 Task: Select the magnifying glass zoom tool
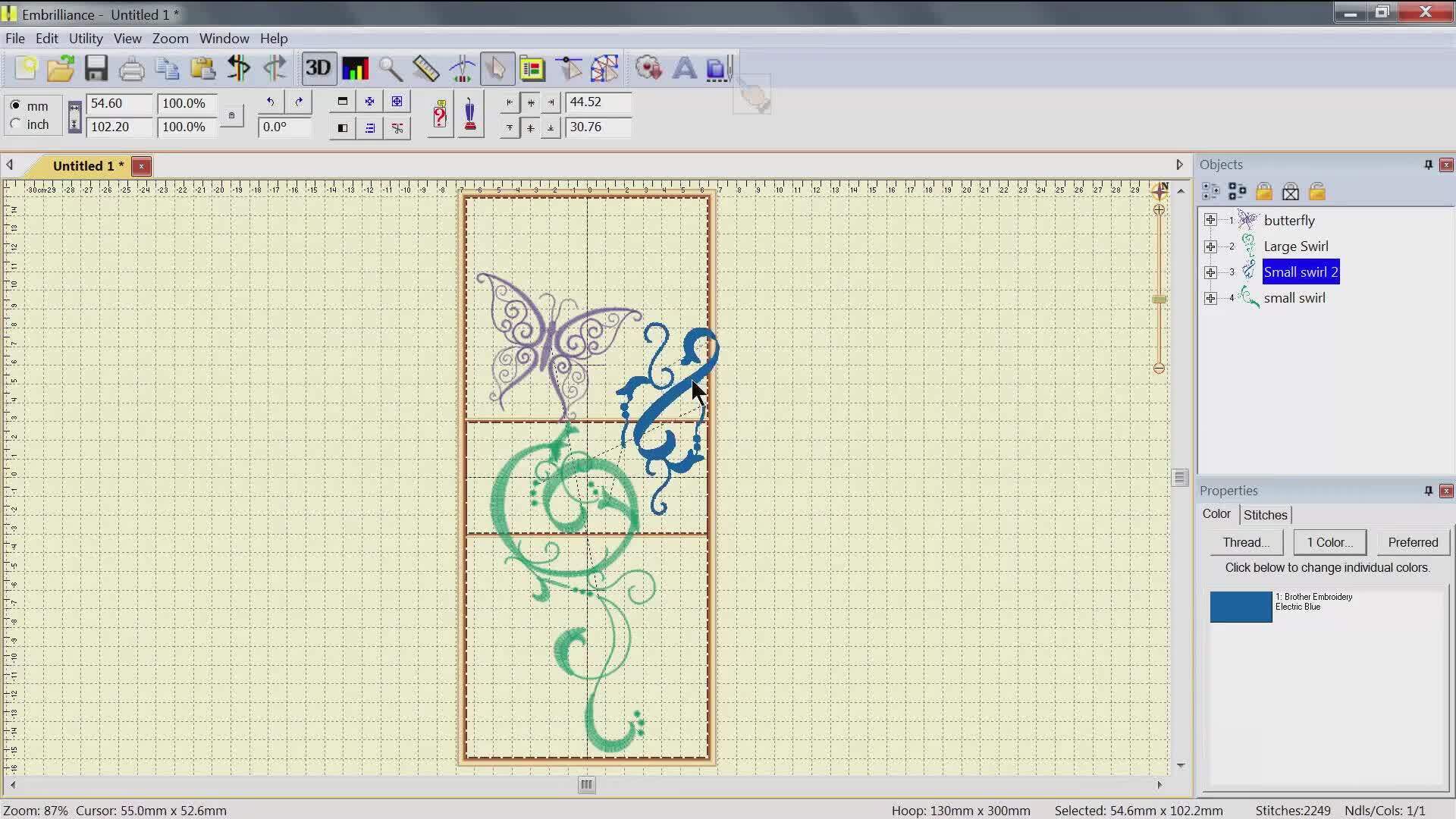point(390,69)
